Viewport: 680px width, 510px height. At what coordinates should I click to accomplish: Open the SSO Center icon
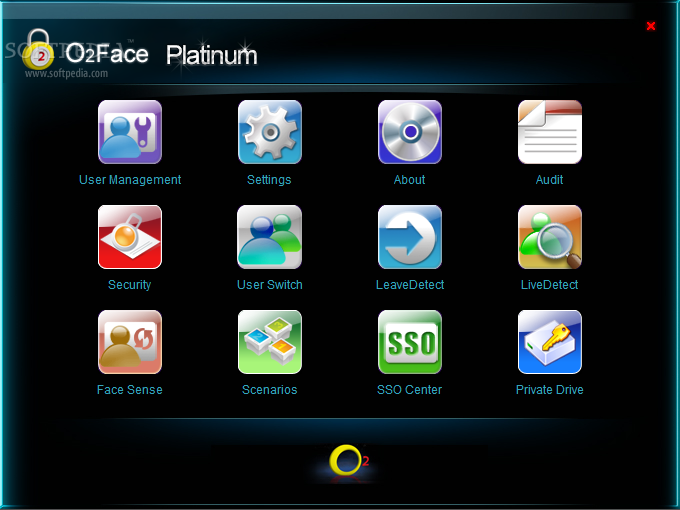[x=410, y=342]
